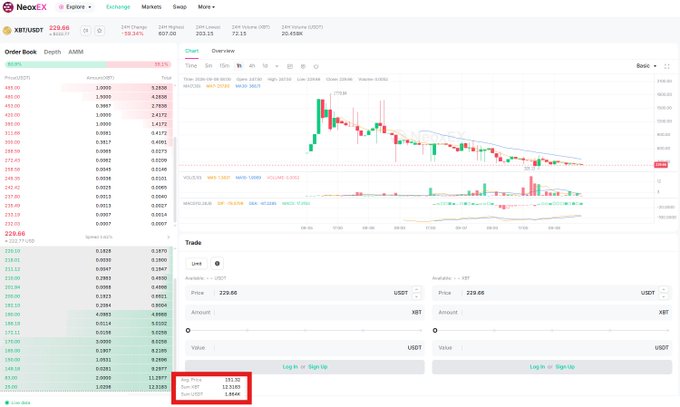
Task: Select the 480.00 sell order row
Action: click(x=88, y=97)
